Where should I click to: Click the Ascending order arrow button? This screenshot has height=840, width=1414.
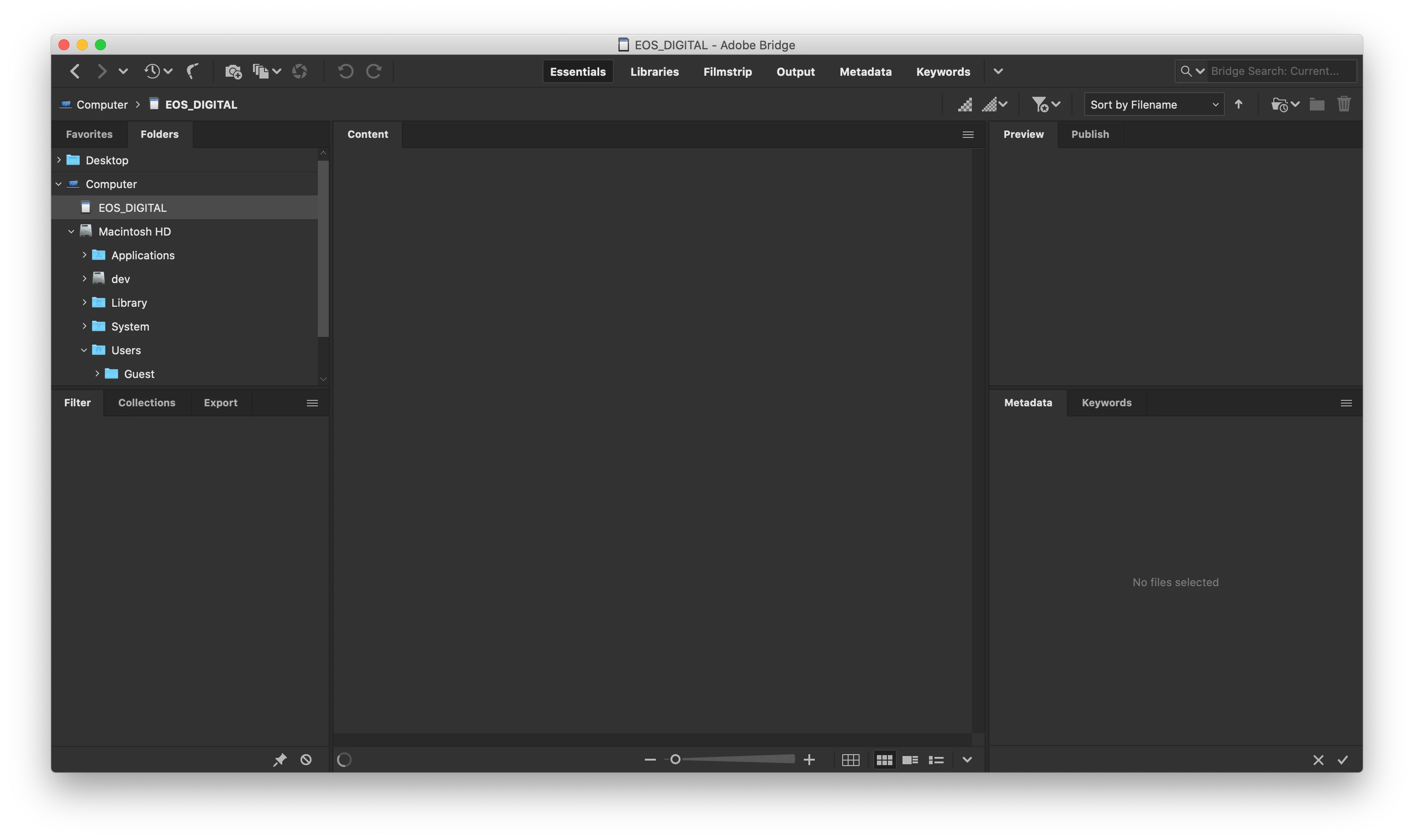coord(1239,105)
